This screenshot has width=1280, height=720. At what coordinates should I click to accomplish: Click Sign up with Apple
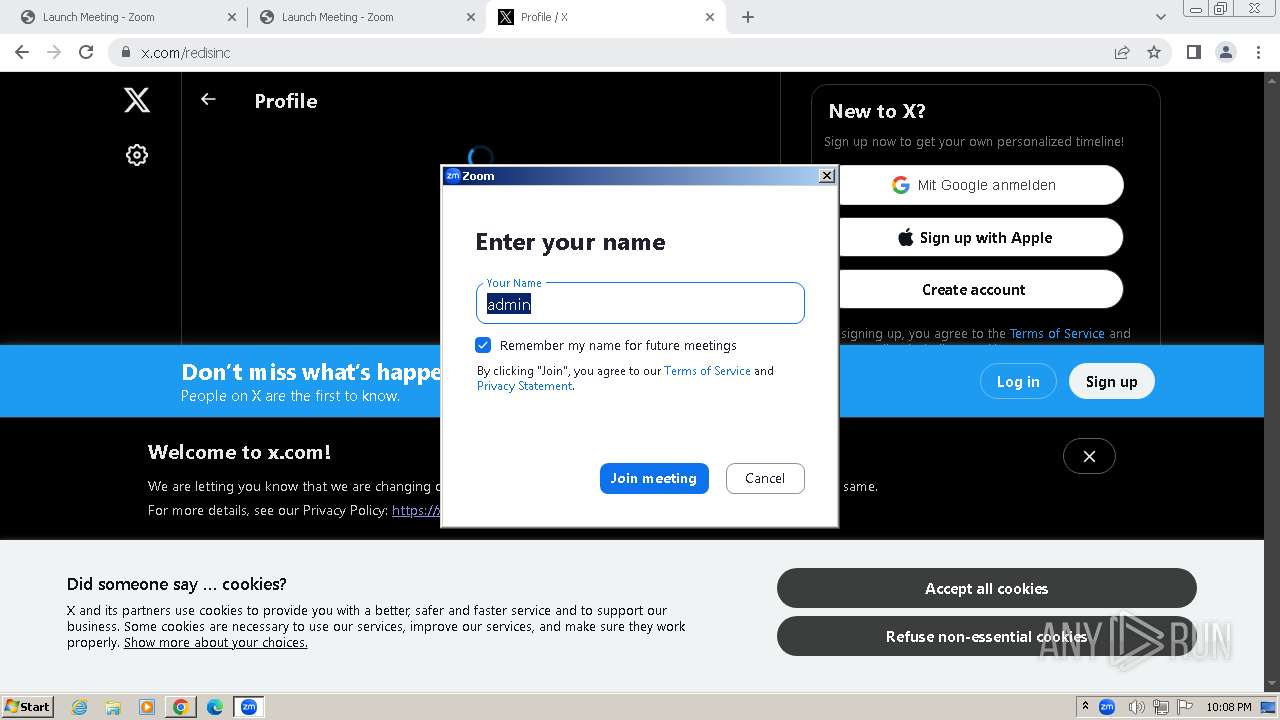coord(980,238)
